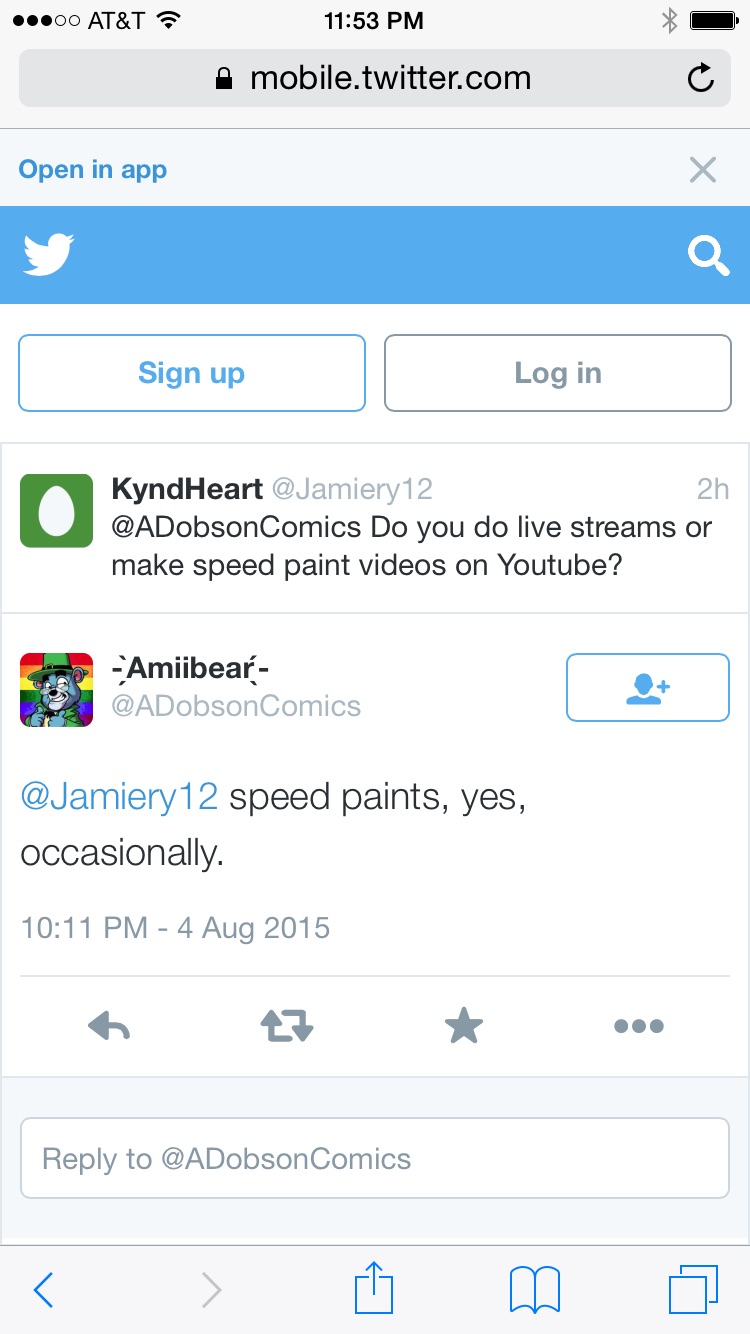750x1334 pixels.
Task: Favorite the tweet with star icon
Action: click(464, 1026)
